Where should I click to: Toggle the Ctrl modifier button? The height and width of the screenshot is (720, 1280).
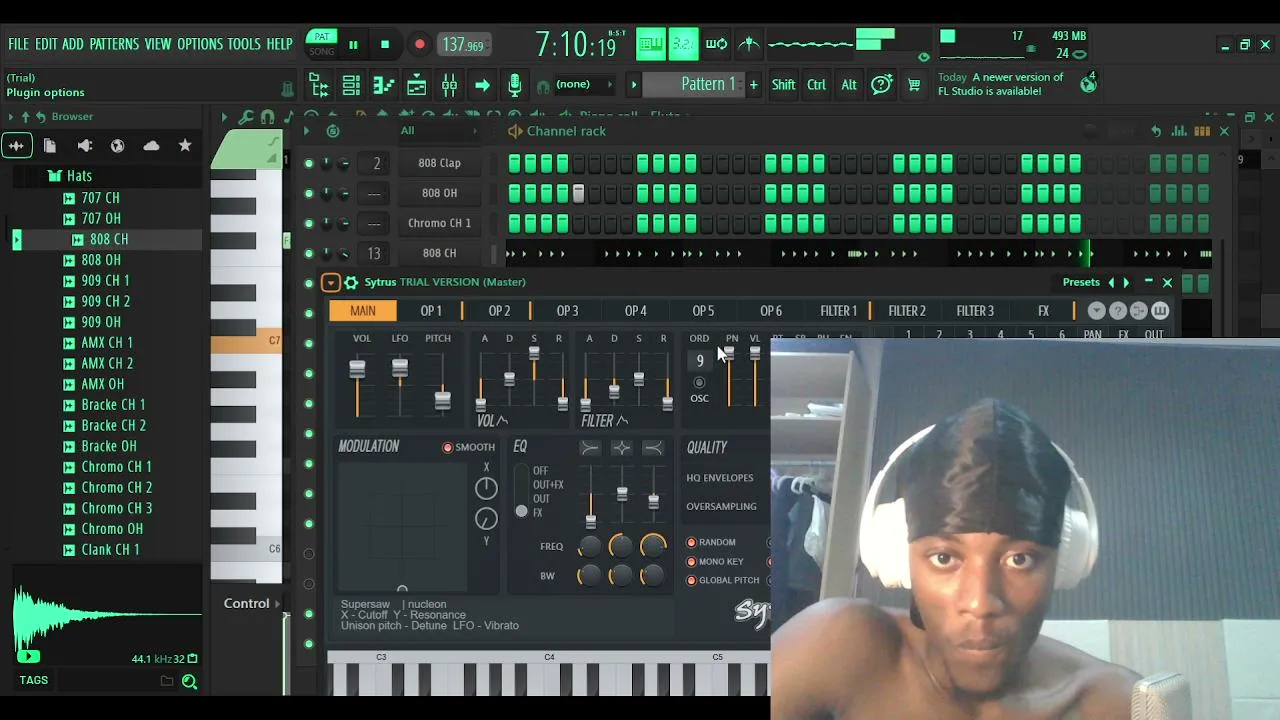click(x=816, y=85)
